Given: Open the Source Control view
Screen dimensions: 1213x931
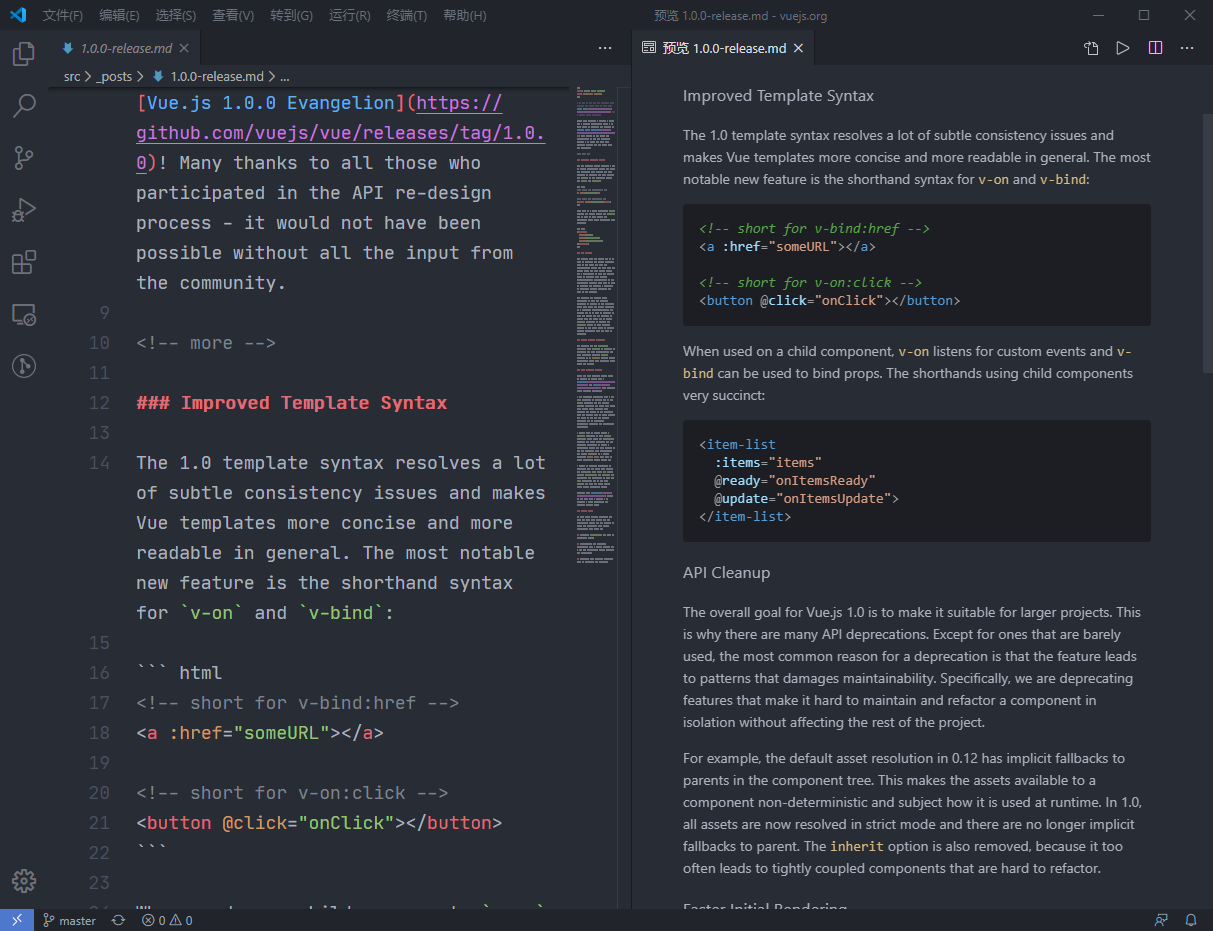Looking at the screenshot, I should 24,157.
